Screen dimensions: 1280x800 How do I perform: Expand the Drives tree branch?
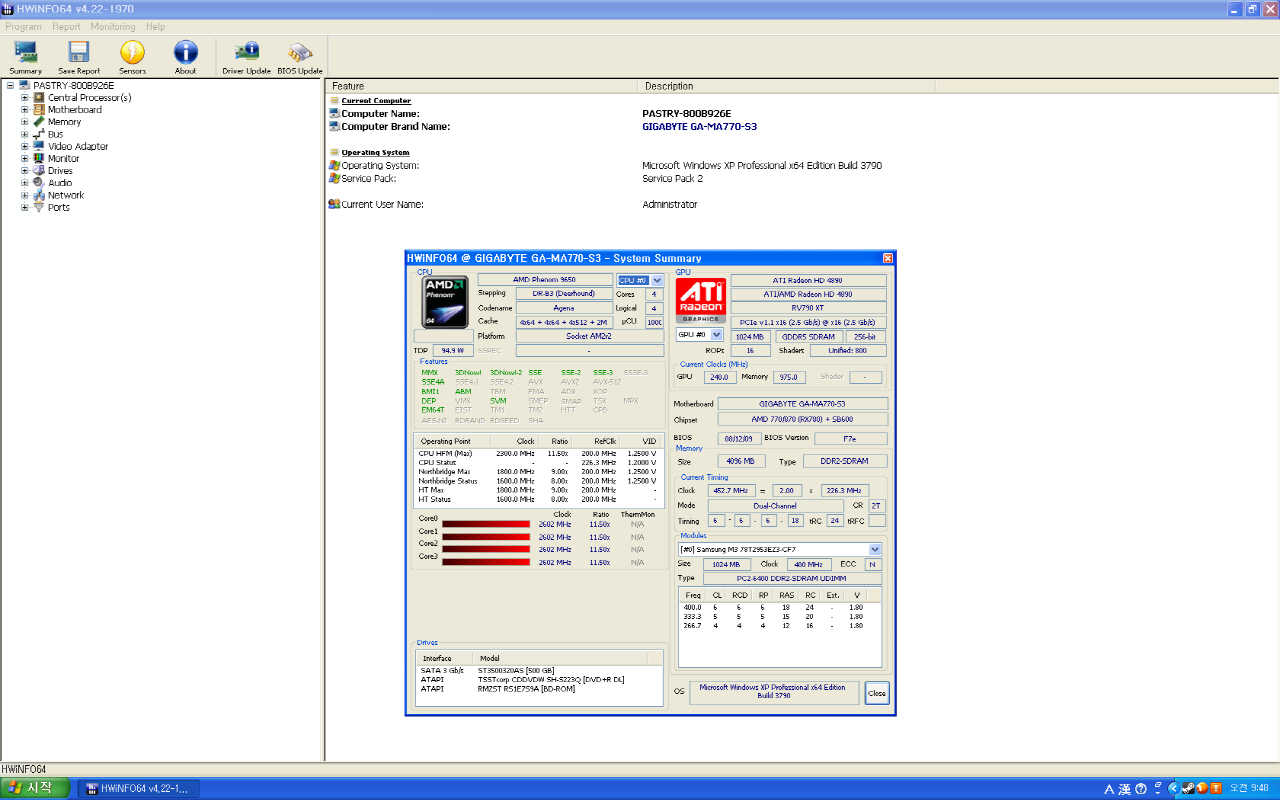tap(25, 171)
